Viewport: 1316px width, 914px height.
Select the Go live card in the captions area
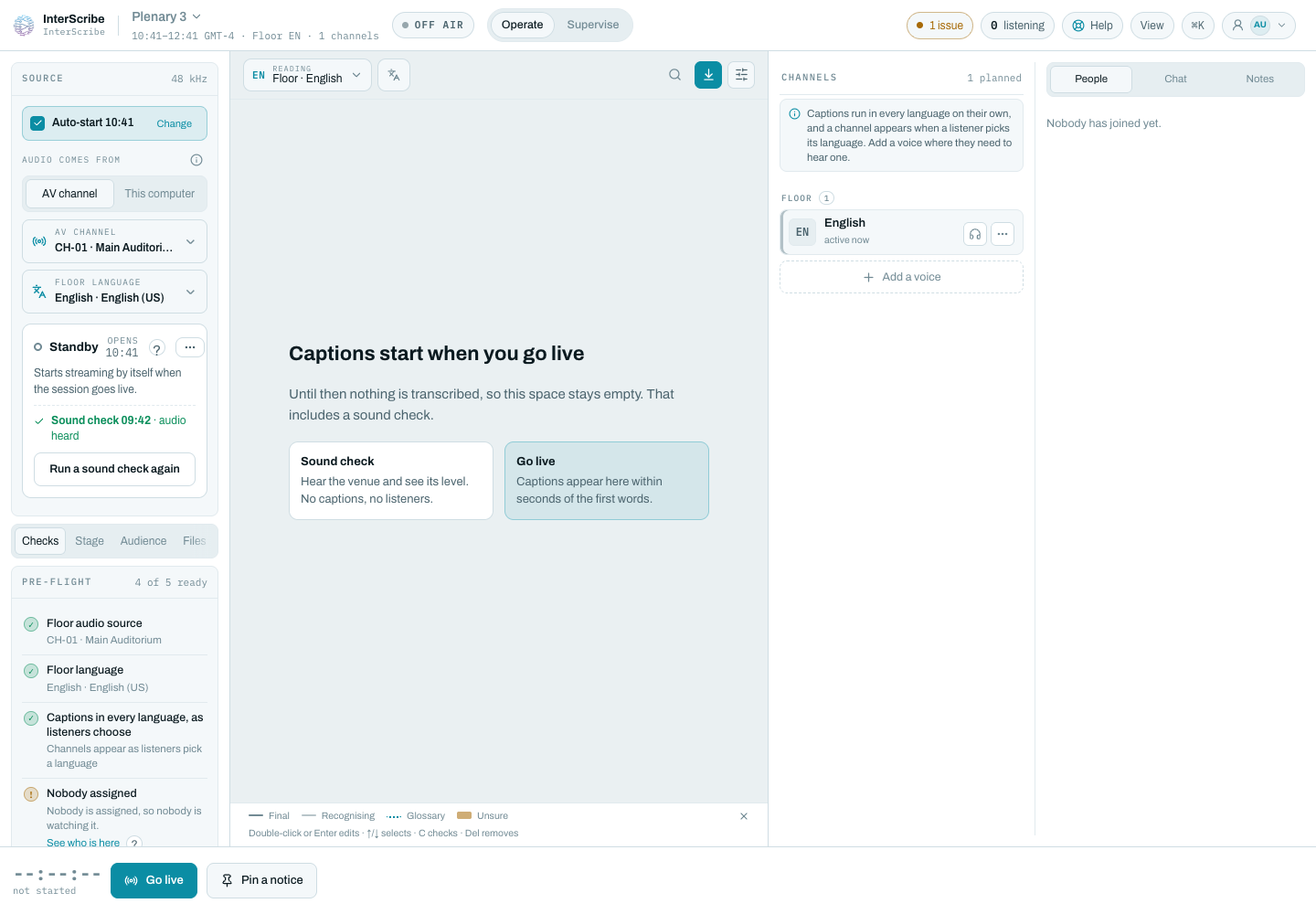[x=607, y=481]
